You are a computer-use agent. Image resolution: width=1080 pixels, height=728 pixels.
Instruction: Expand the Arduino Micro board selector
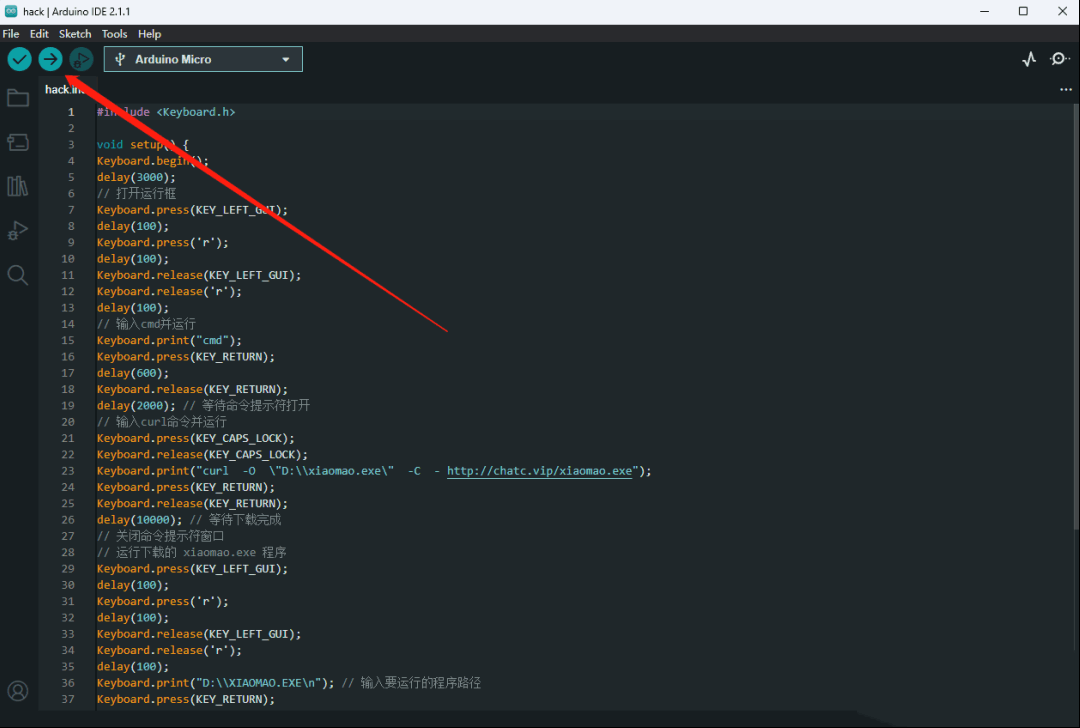coord(203,59)
